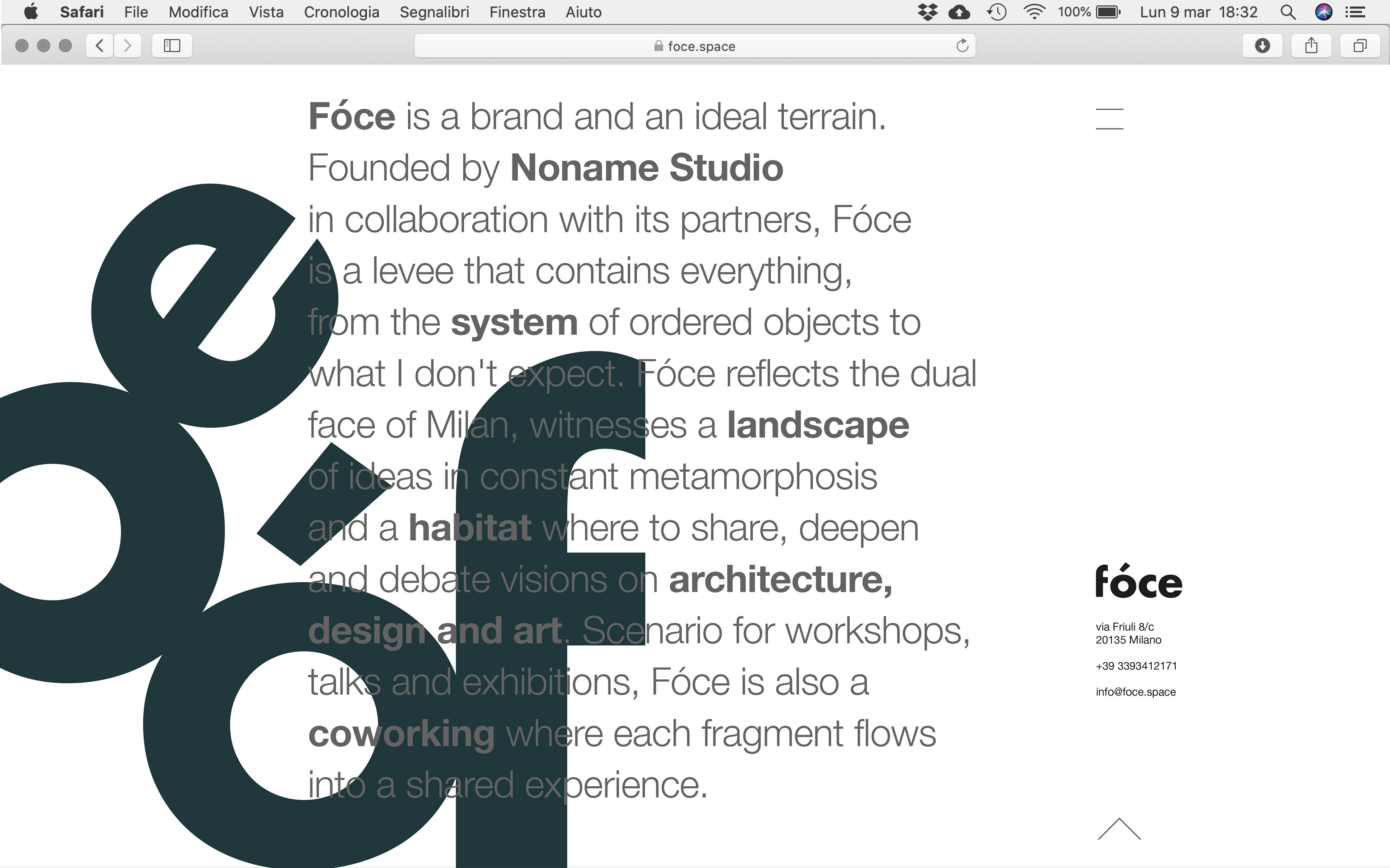
Task: Click the 100% battery percentage text
Action: [1074, 12]
